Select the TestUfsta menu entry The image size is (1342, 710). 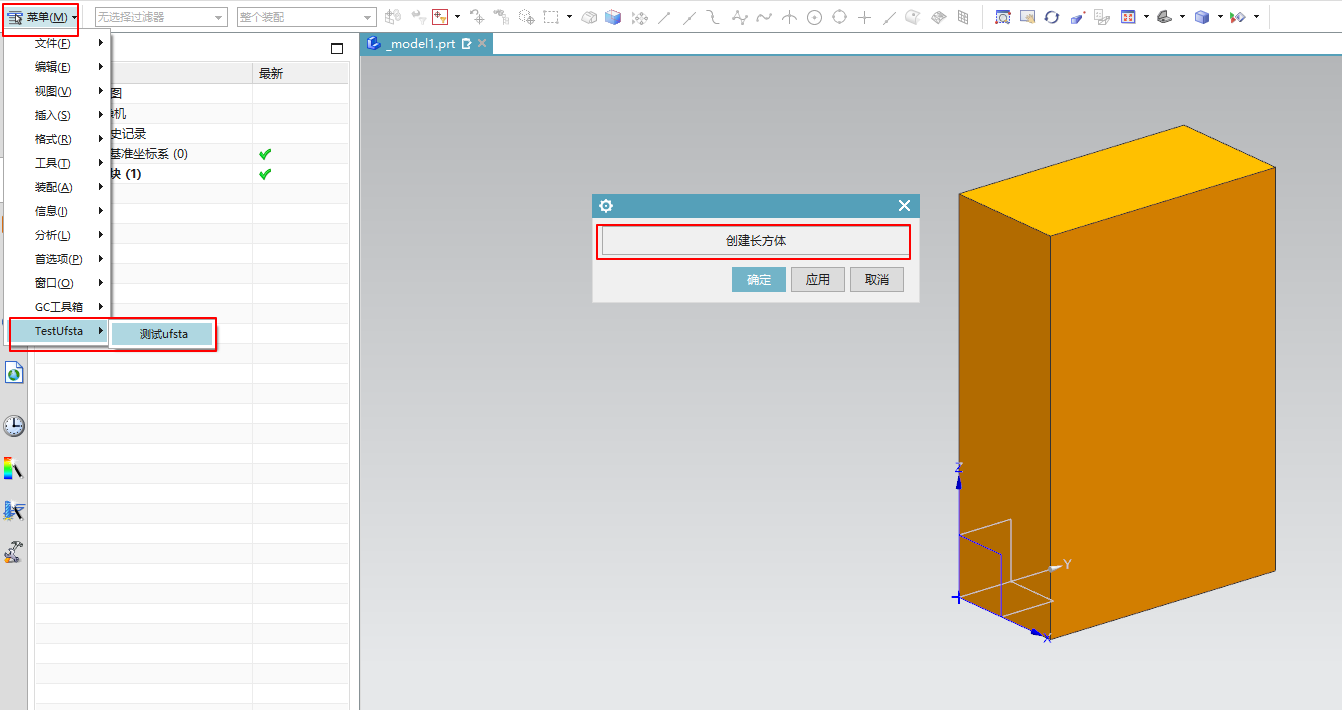point(59,331)
